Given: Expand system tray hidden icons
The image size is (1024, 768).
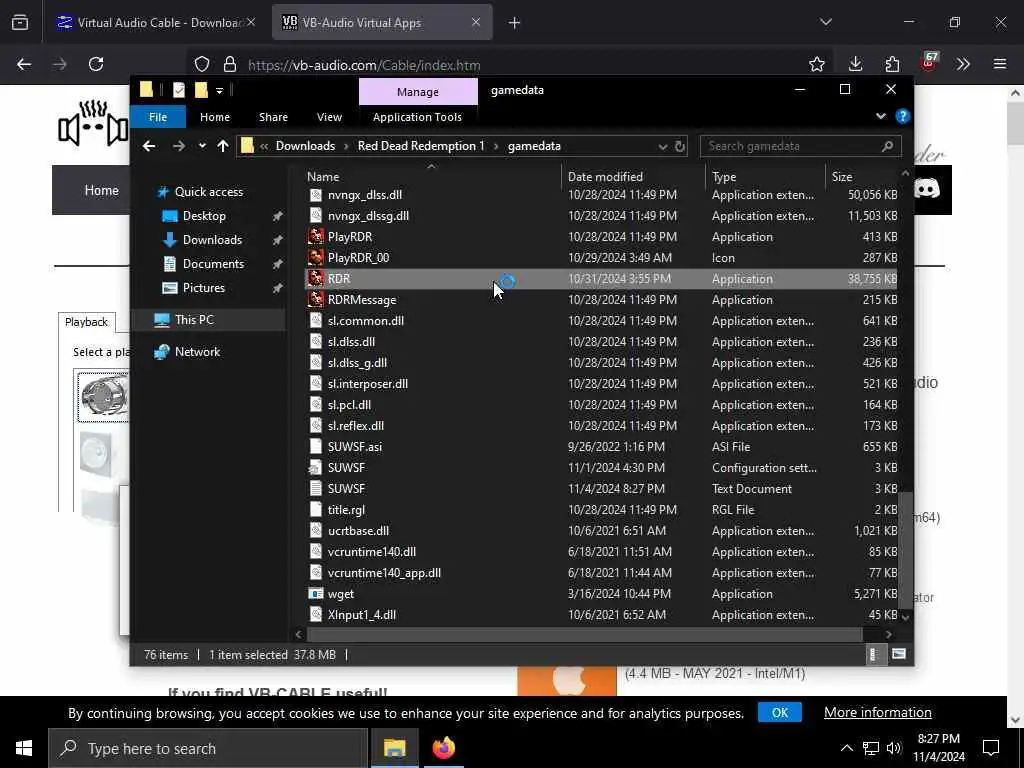Looking at the screenshot, I should point(846,748).
